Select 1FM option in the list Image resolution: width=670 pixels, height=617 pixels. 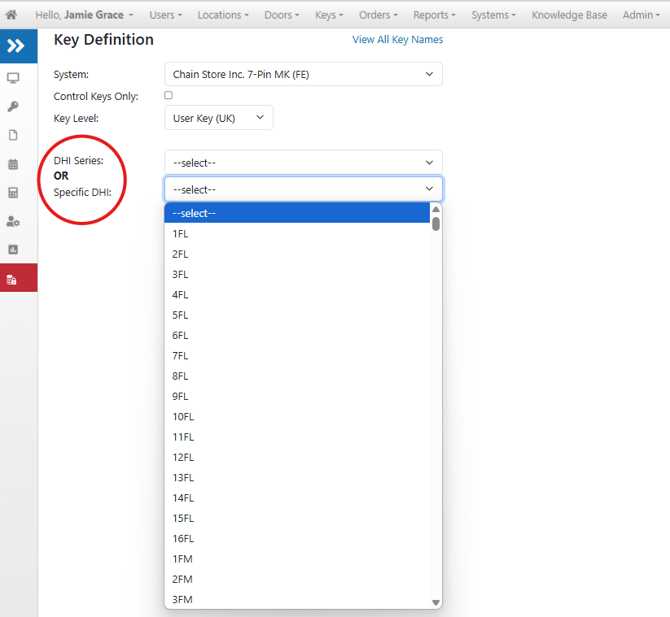click(182, 559)
